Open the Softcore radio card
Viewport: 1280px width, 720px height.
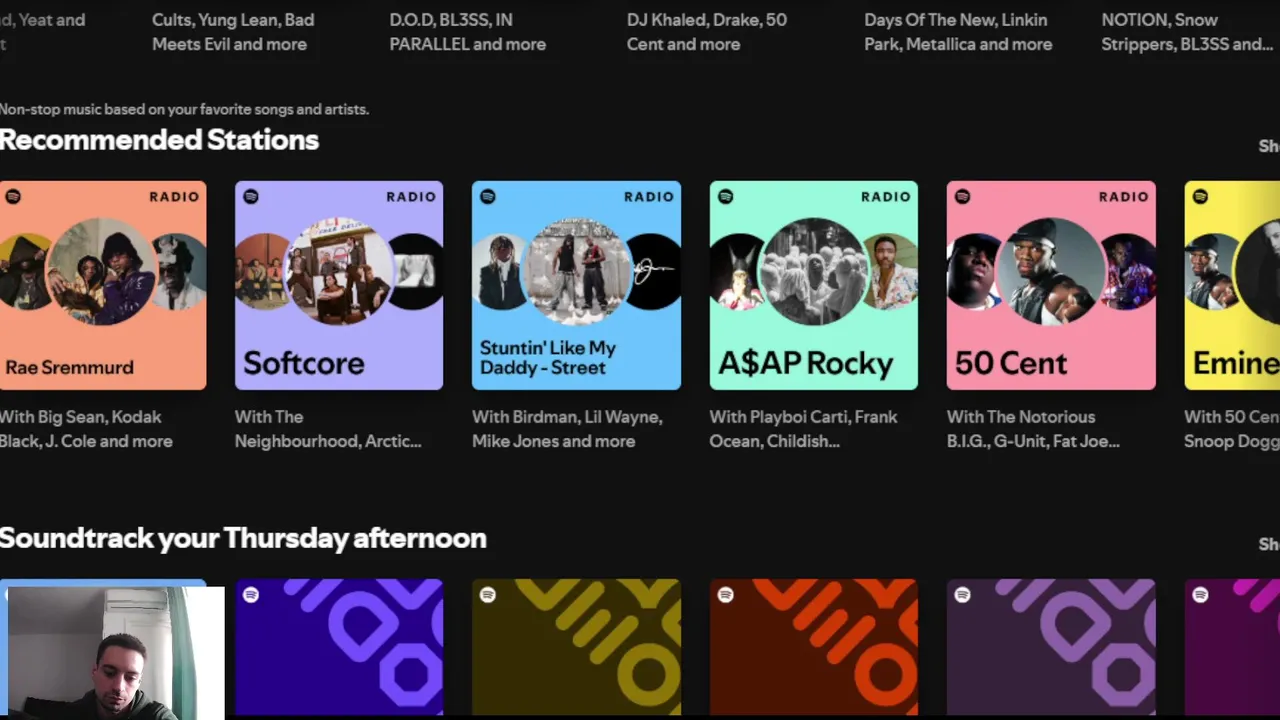339,285
